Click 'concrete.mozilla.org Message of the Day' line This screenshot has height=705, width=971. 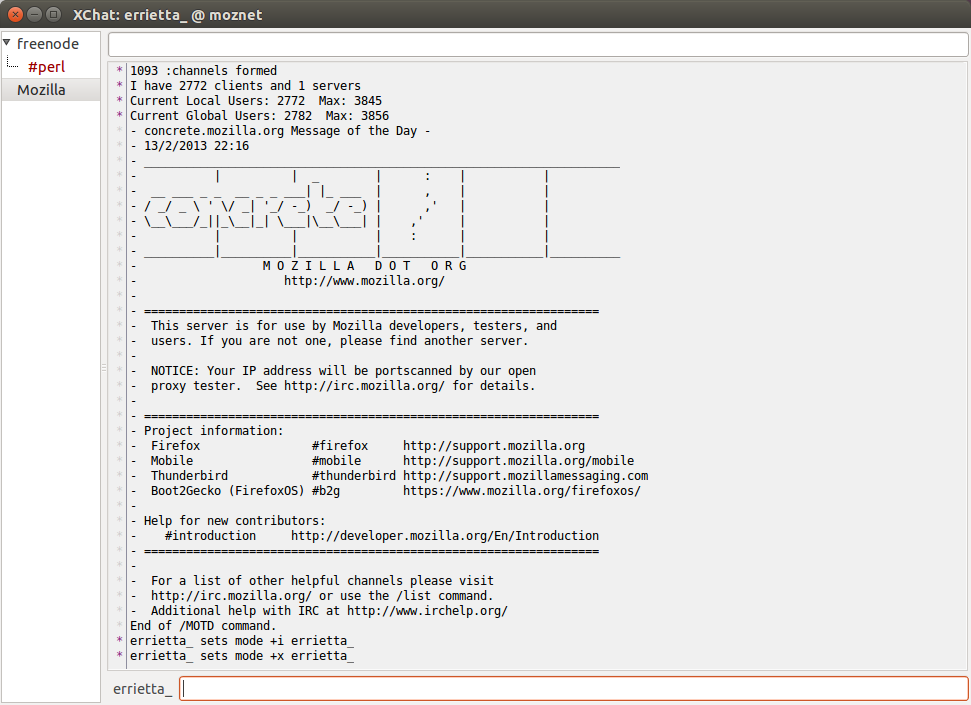click(280, 131)
